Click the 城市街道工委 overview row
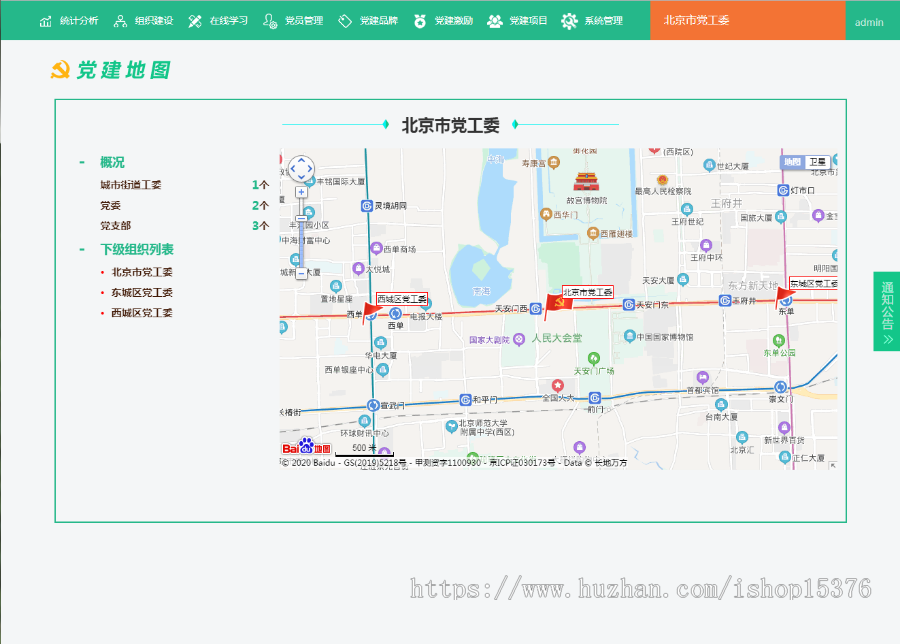This screenshot has height=644, width=900. (x=184, y=185)
